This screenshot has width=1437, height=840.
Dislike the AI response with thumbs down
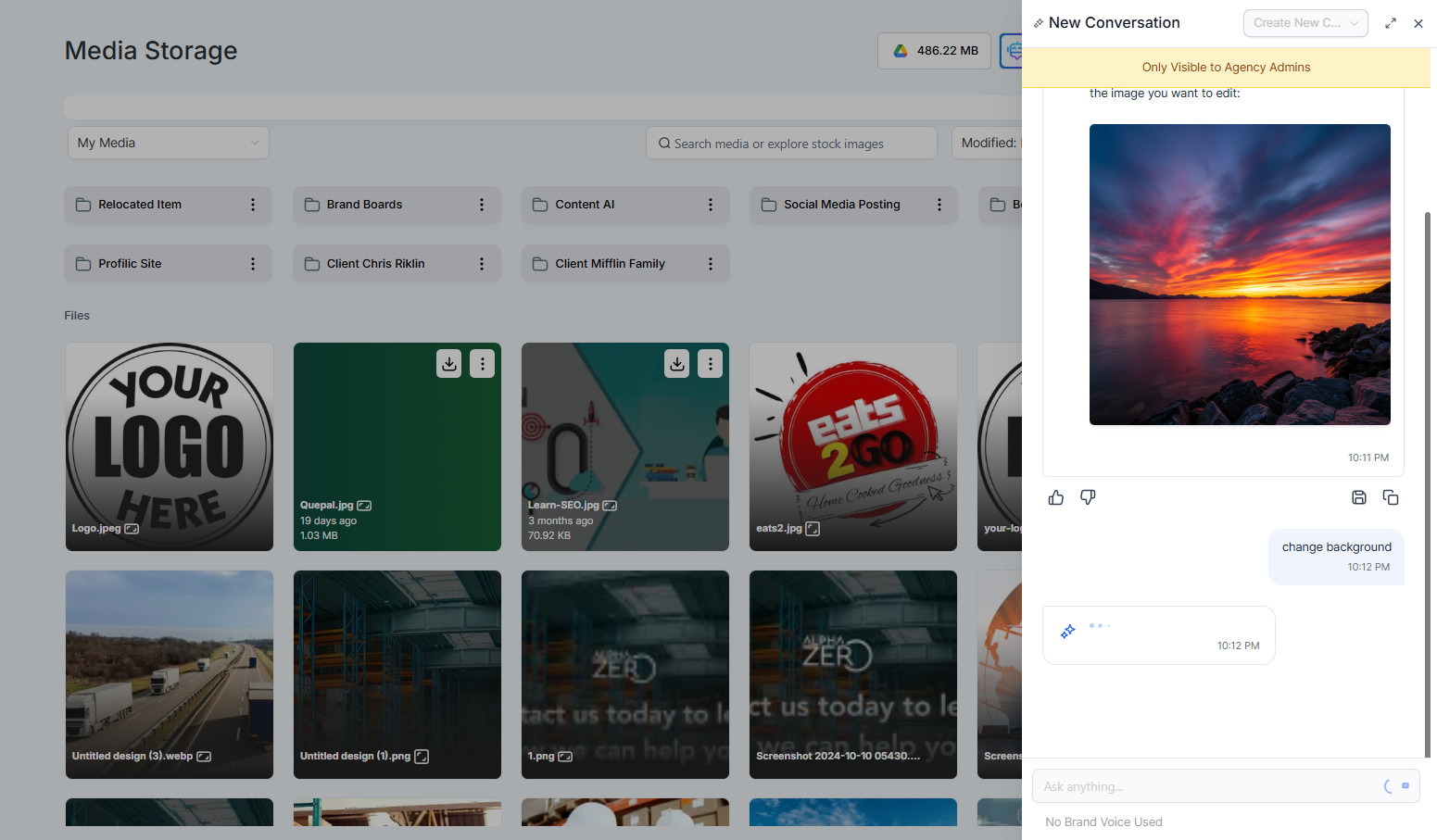[1088, 497]
